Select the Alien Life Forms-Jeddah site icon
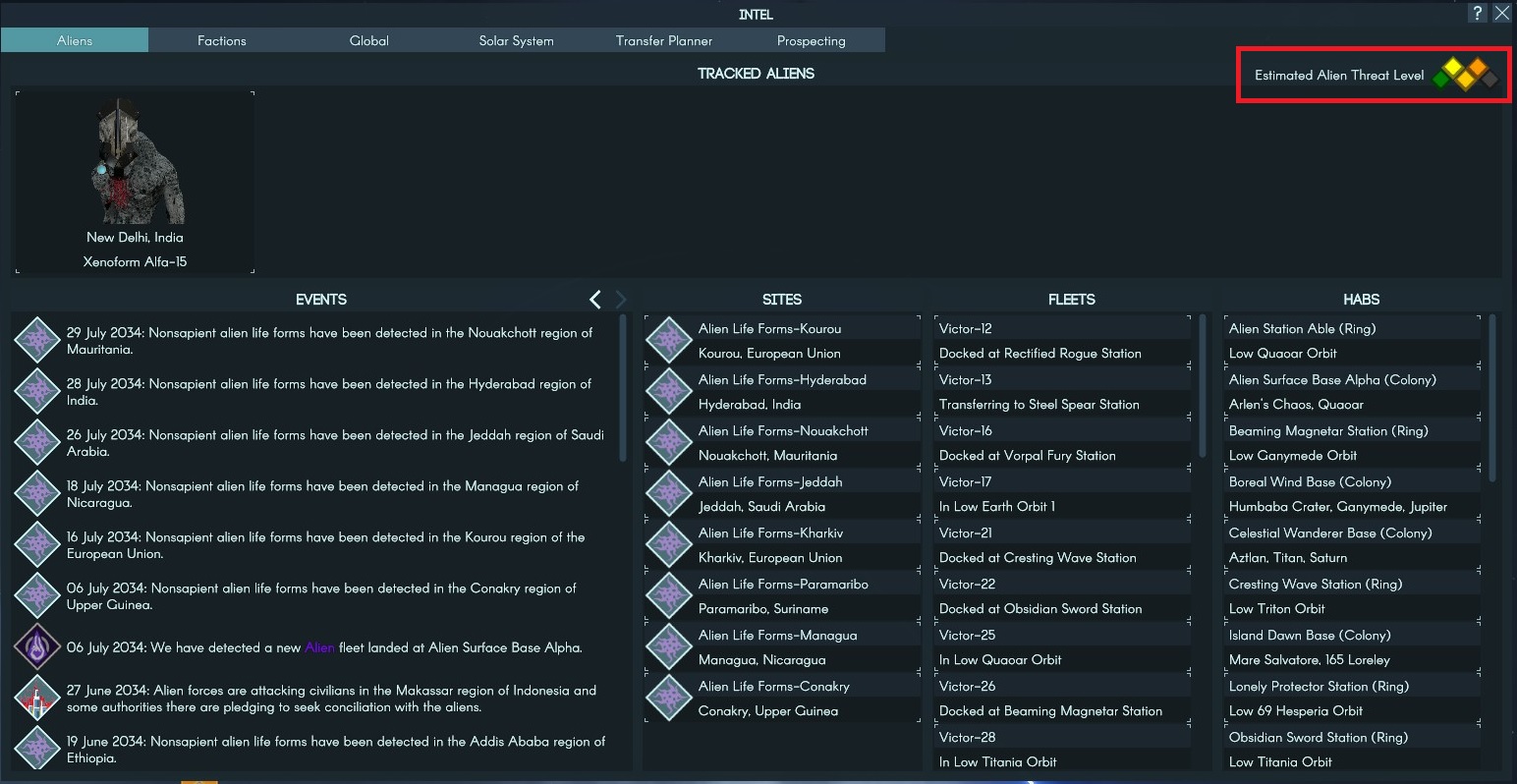The image size is (1517, 784). click(x=669, y=494)
